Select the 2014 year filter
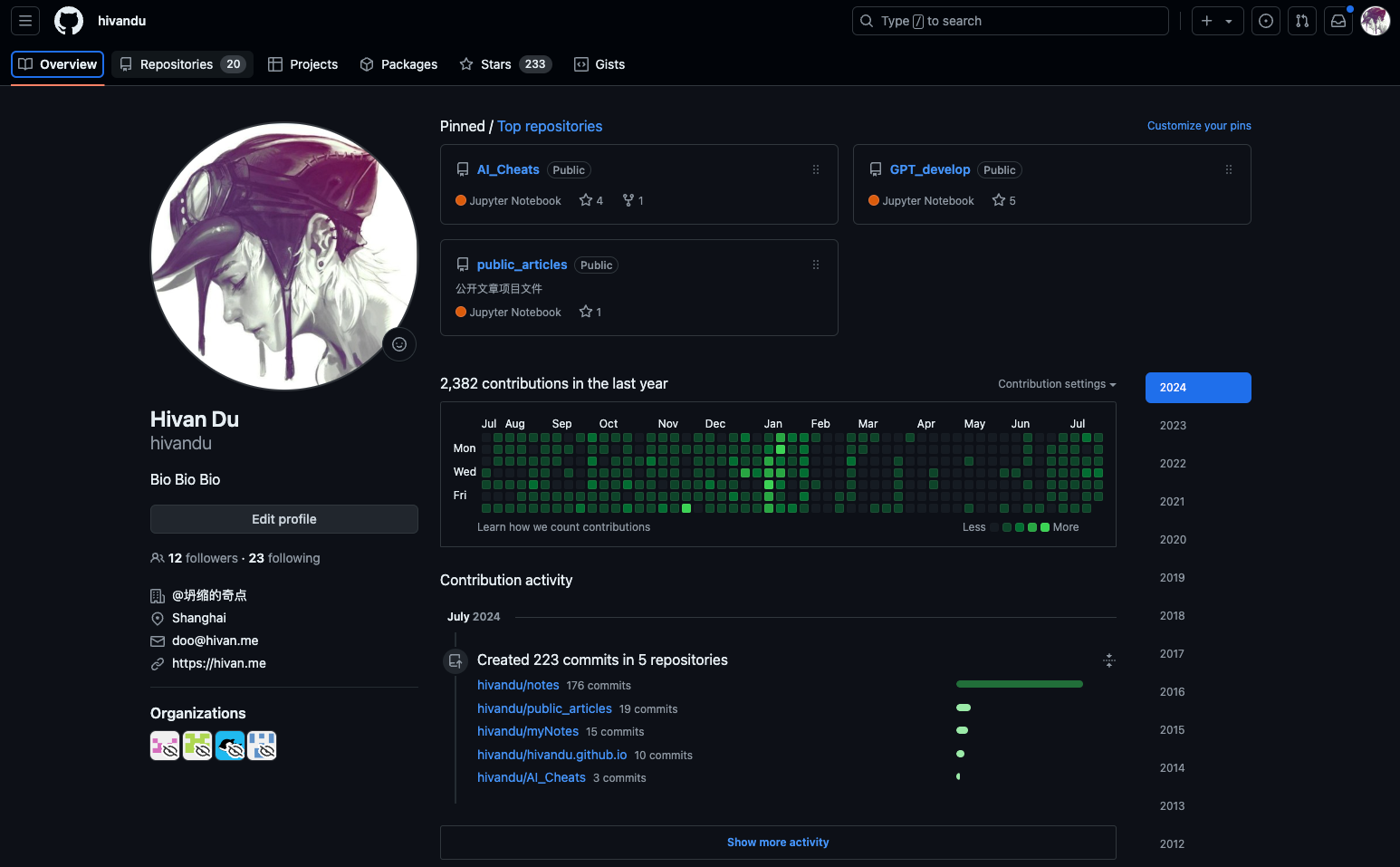1400x867 pixels. (1198, 768)
